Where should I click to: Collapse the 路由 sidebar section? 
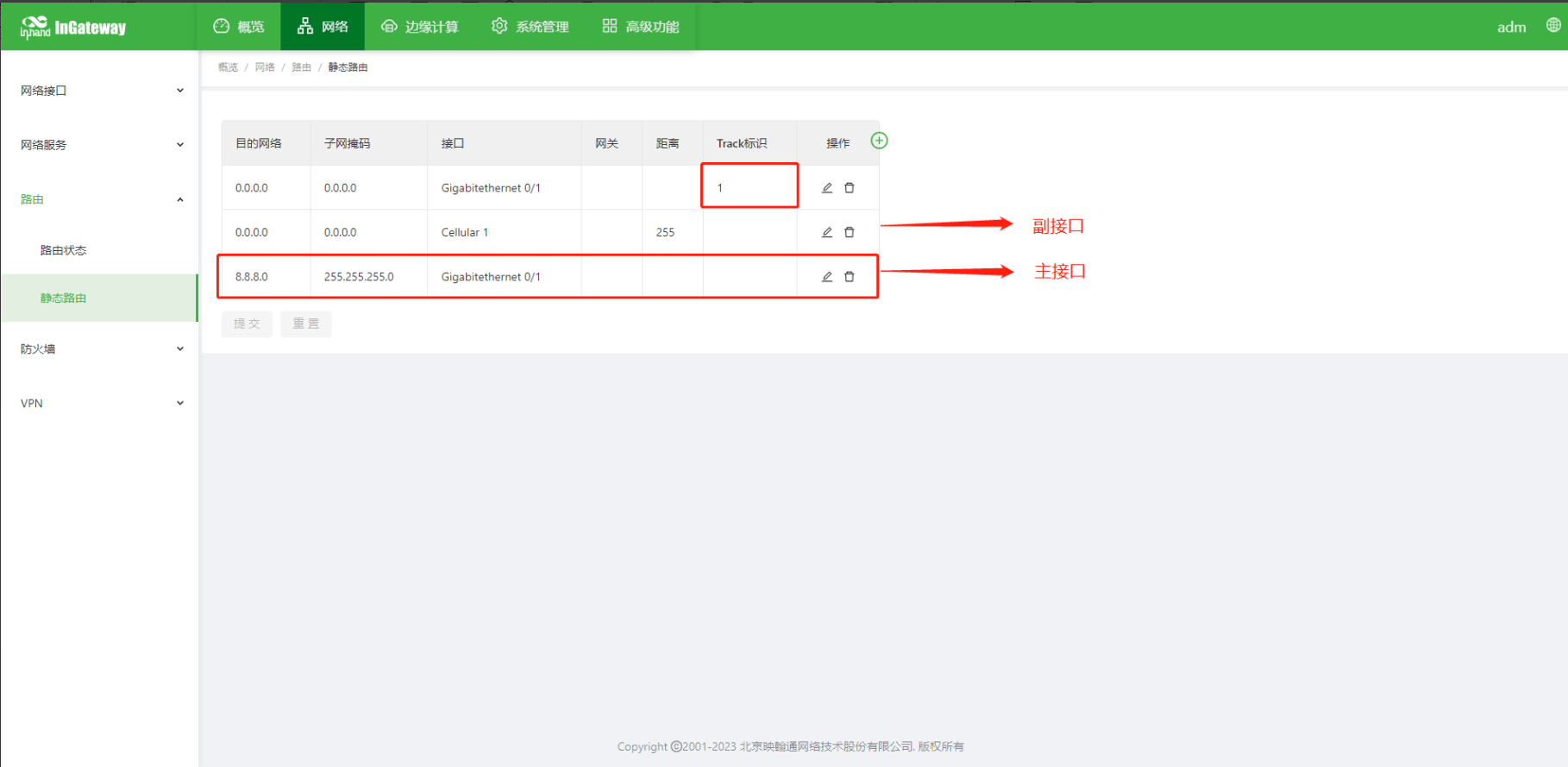coord(99,199)
